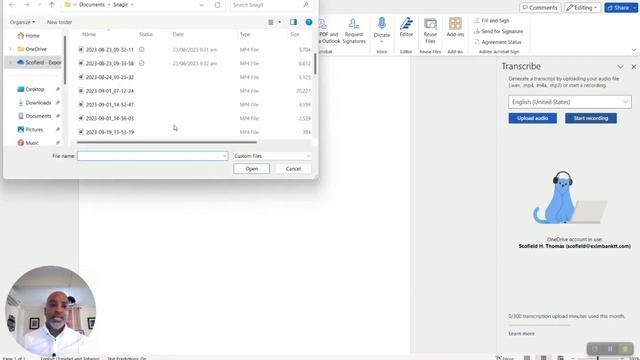This screenshot has width=640, height=360.
Task: Open the view options dropdown arrow
Action: (x=280, y=22)
